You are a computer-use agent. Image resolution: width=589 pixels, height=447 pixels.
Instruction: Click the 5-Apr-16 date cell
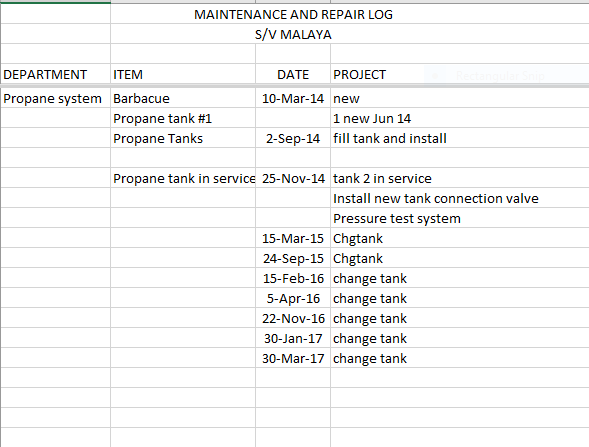pos(293,298)
